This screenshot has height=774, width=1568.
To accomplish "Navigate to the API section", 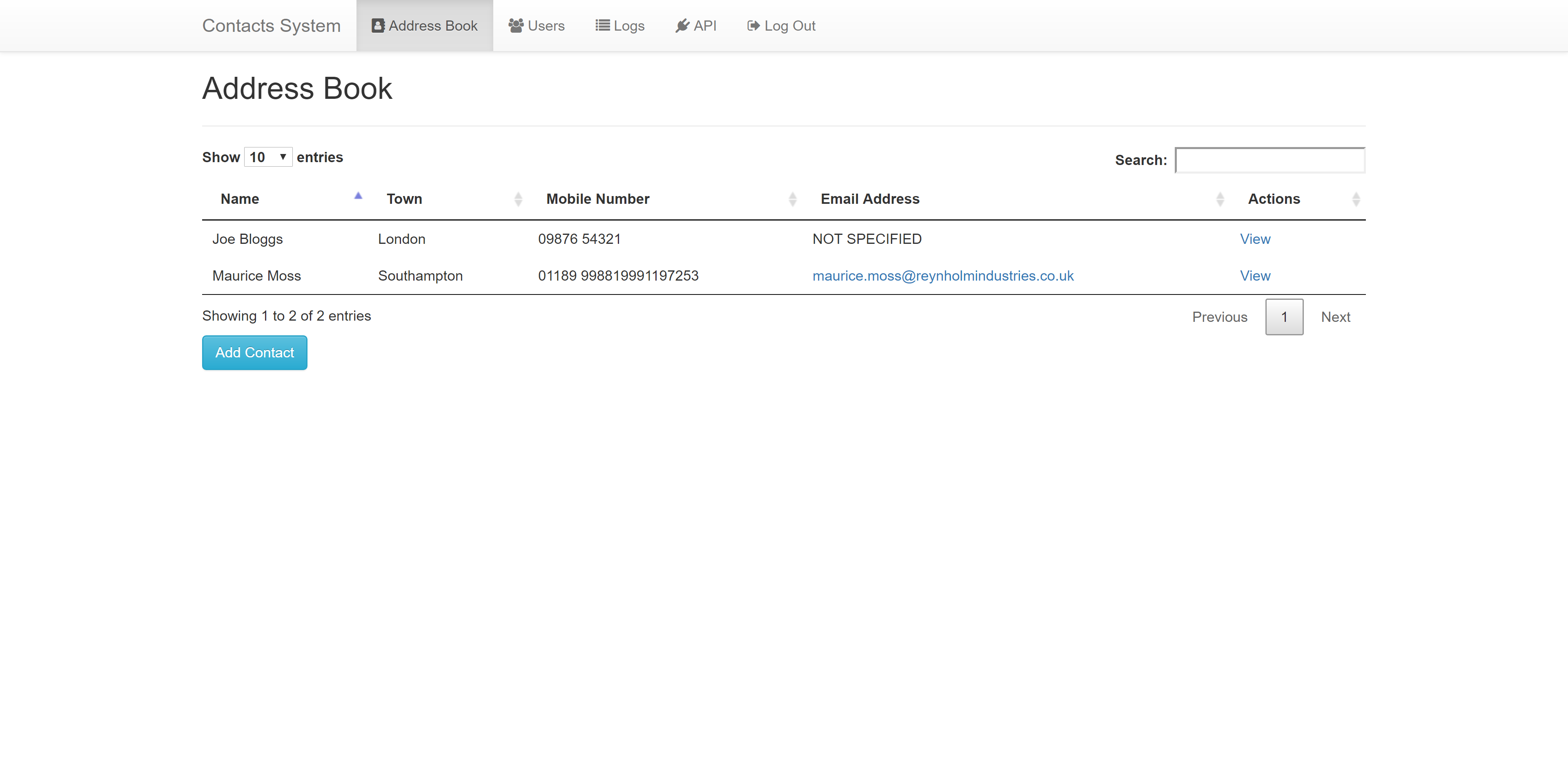I will pyautogui.click(x=696, y=26).
